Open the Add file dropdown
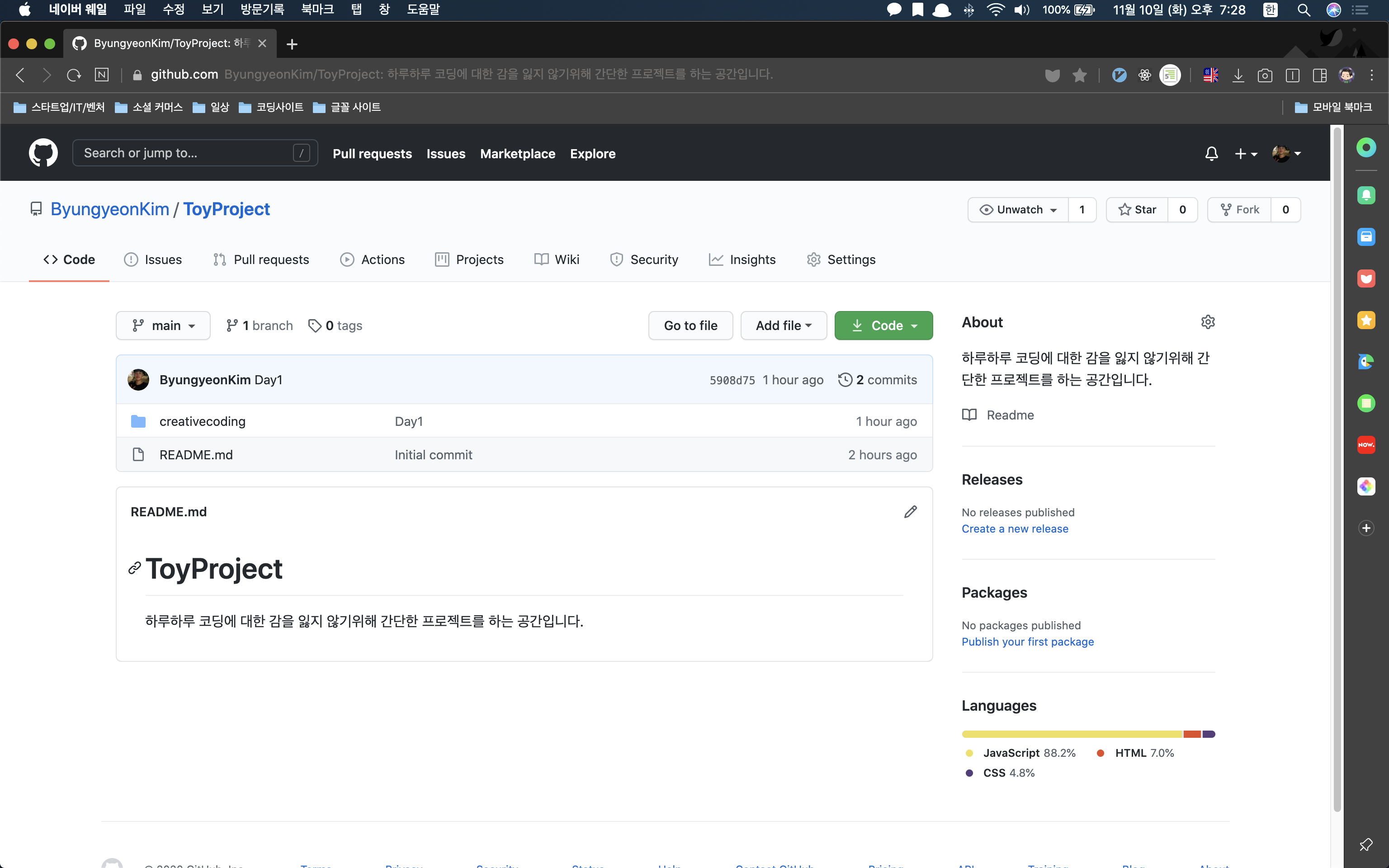The image size is (1389, 868). 783,325
